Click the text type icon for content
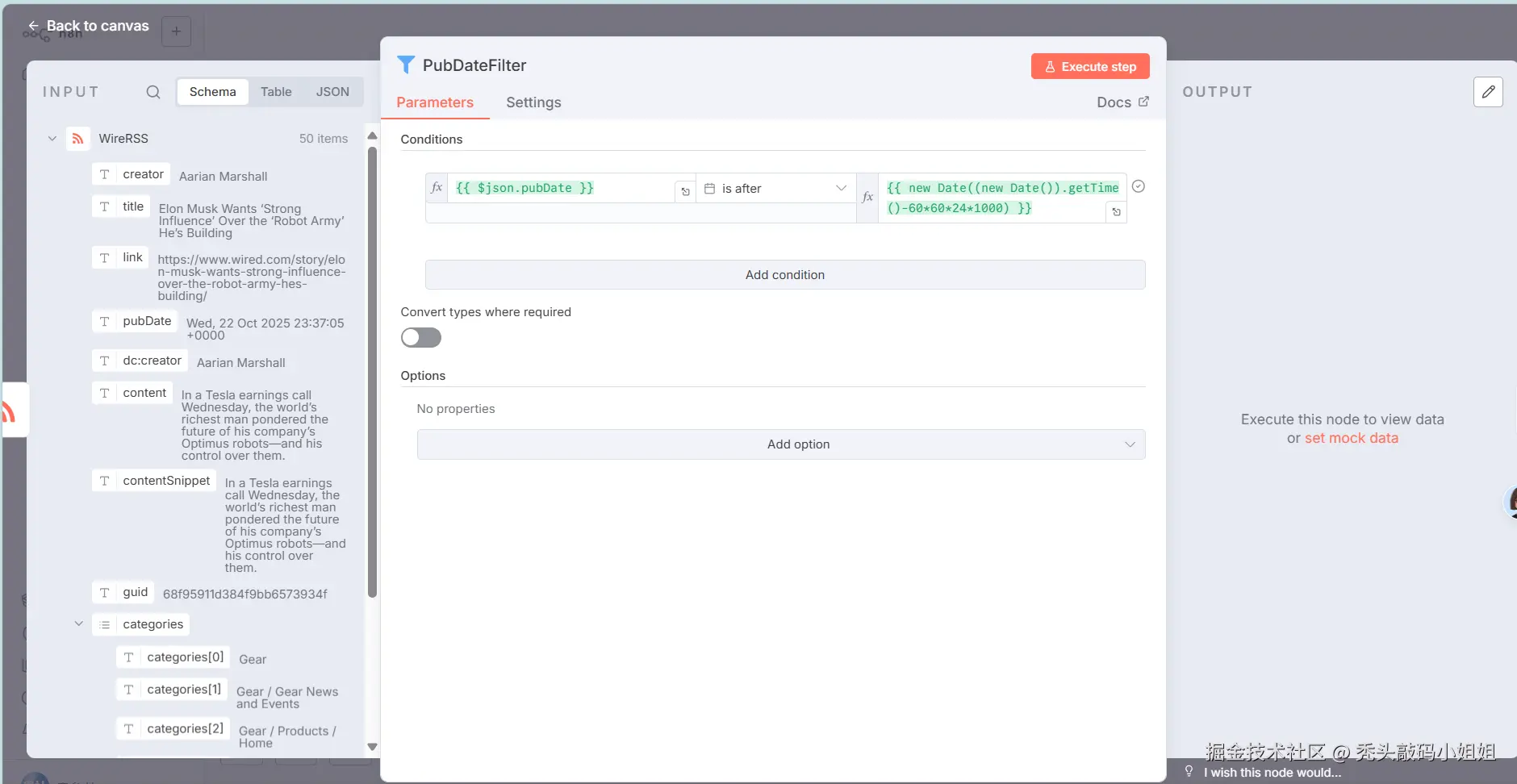Viewport: 1517px width, 784px height. pos(104,393)
